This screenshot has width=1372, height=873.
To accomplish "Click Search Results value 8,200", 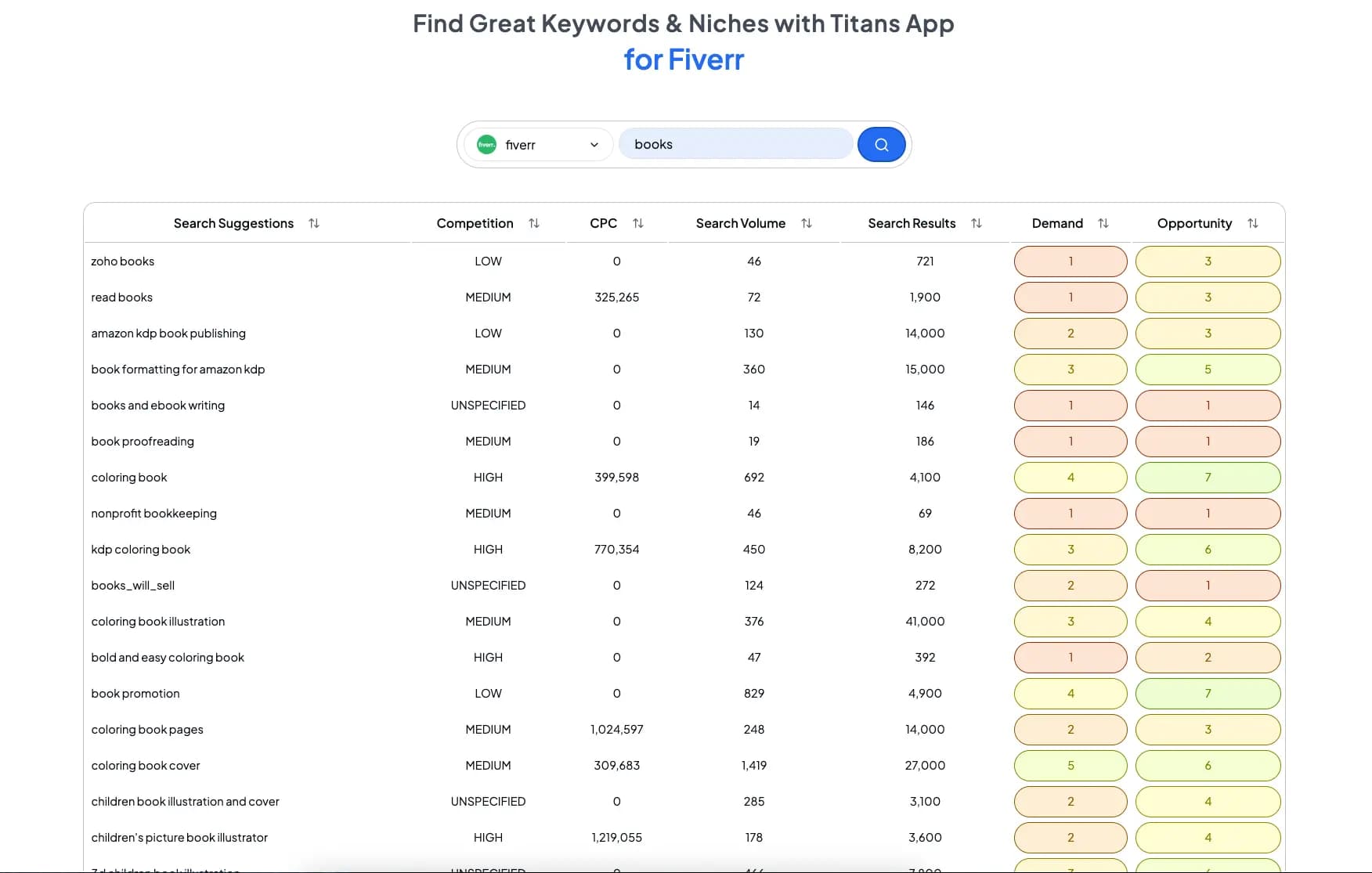I will 925,550.
